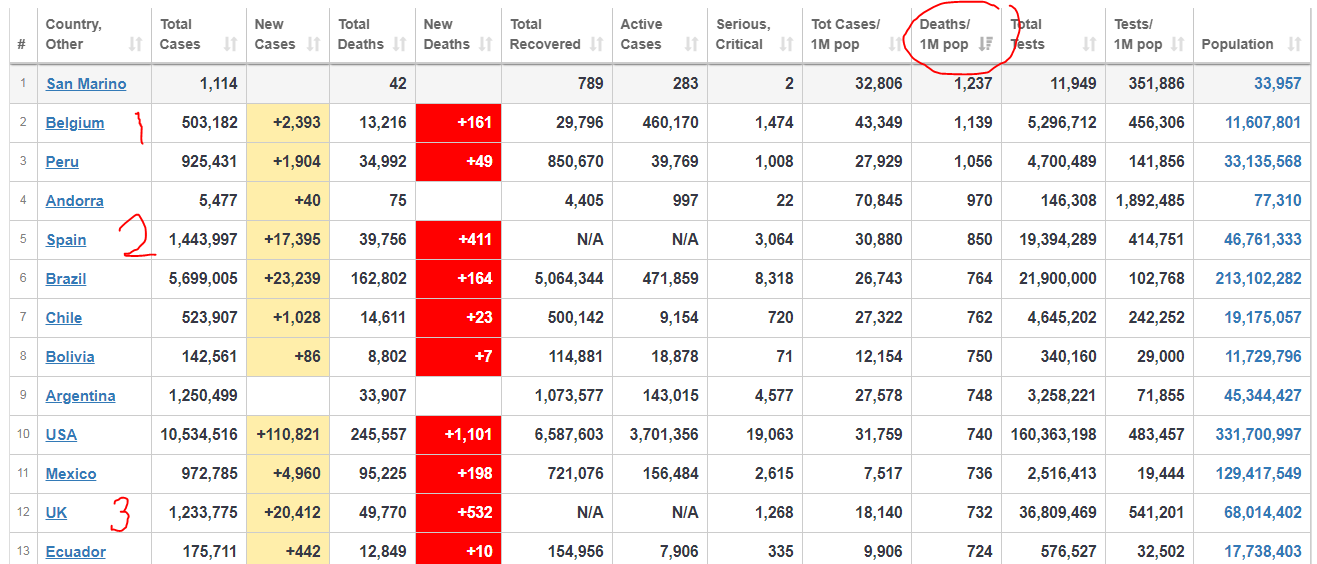
Task: Sort table by Total Deaths icon
Action: coord(399,44)
